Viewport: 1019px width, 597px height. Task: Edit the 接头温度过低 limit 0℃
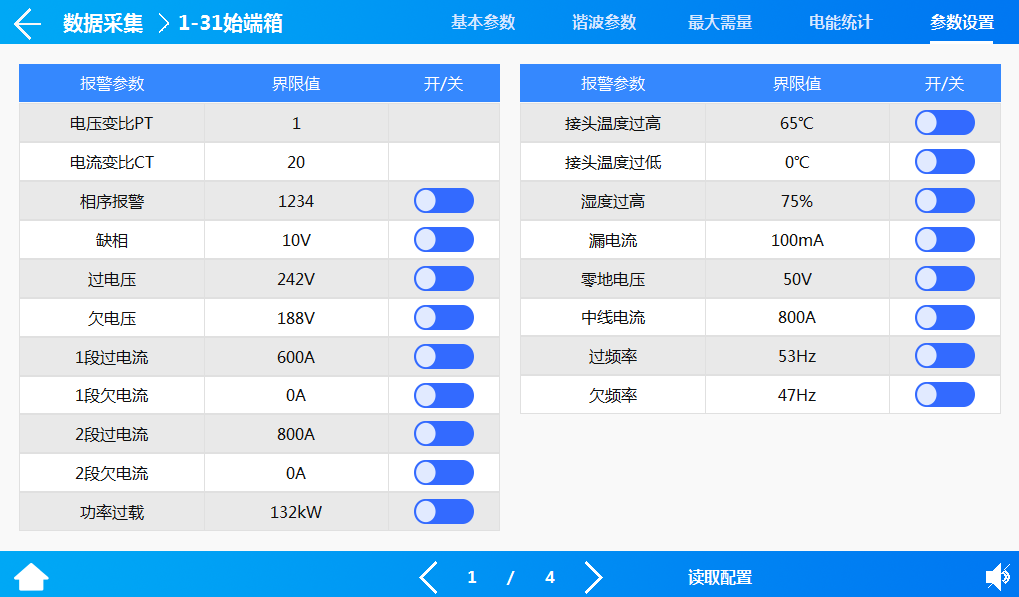tap(797, 162)
